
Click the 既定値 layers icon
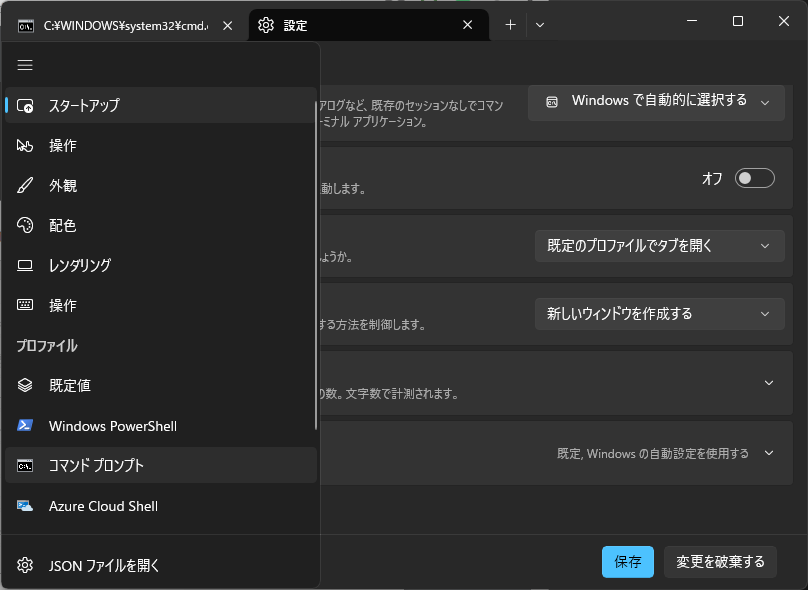[x=25, y=385]
